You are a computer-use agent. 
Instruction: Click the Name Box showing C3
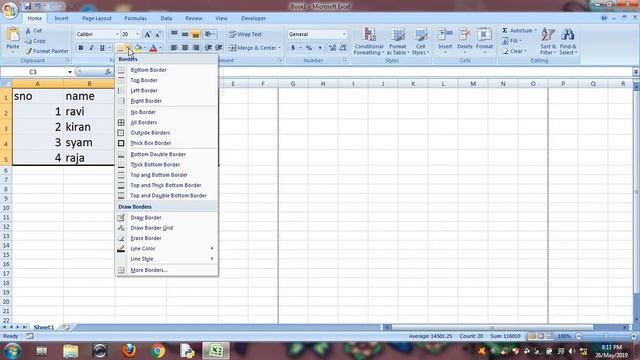[x=34, y=72]
